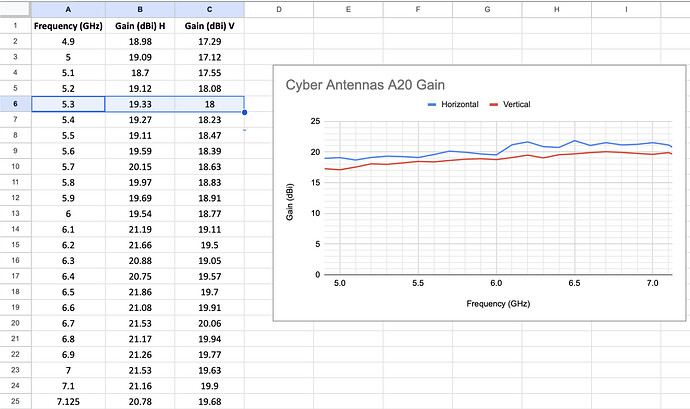Select cell containing 20.78
The width and height of the screenshot is (690, 409).
[140, 401]
